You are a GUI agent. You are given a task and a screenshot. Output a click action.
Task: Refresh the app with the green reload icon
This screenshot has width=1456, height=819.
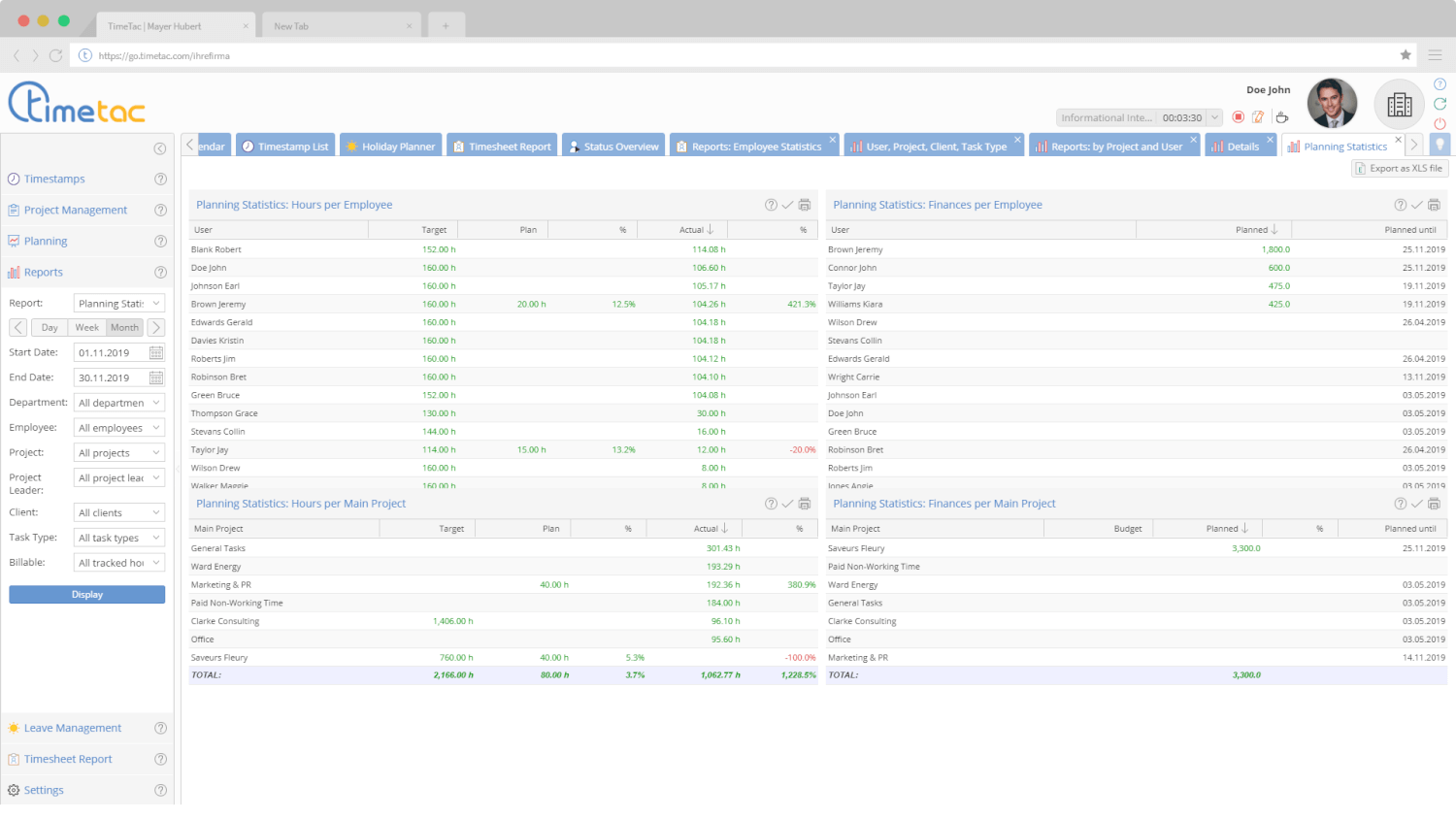(1440, 104)
